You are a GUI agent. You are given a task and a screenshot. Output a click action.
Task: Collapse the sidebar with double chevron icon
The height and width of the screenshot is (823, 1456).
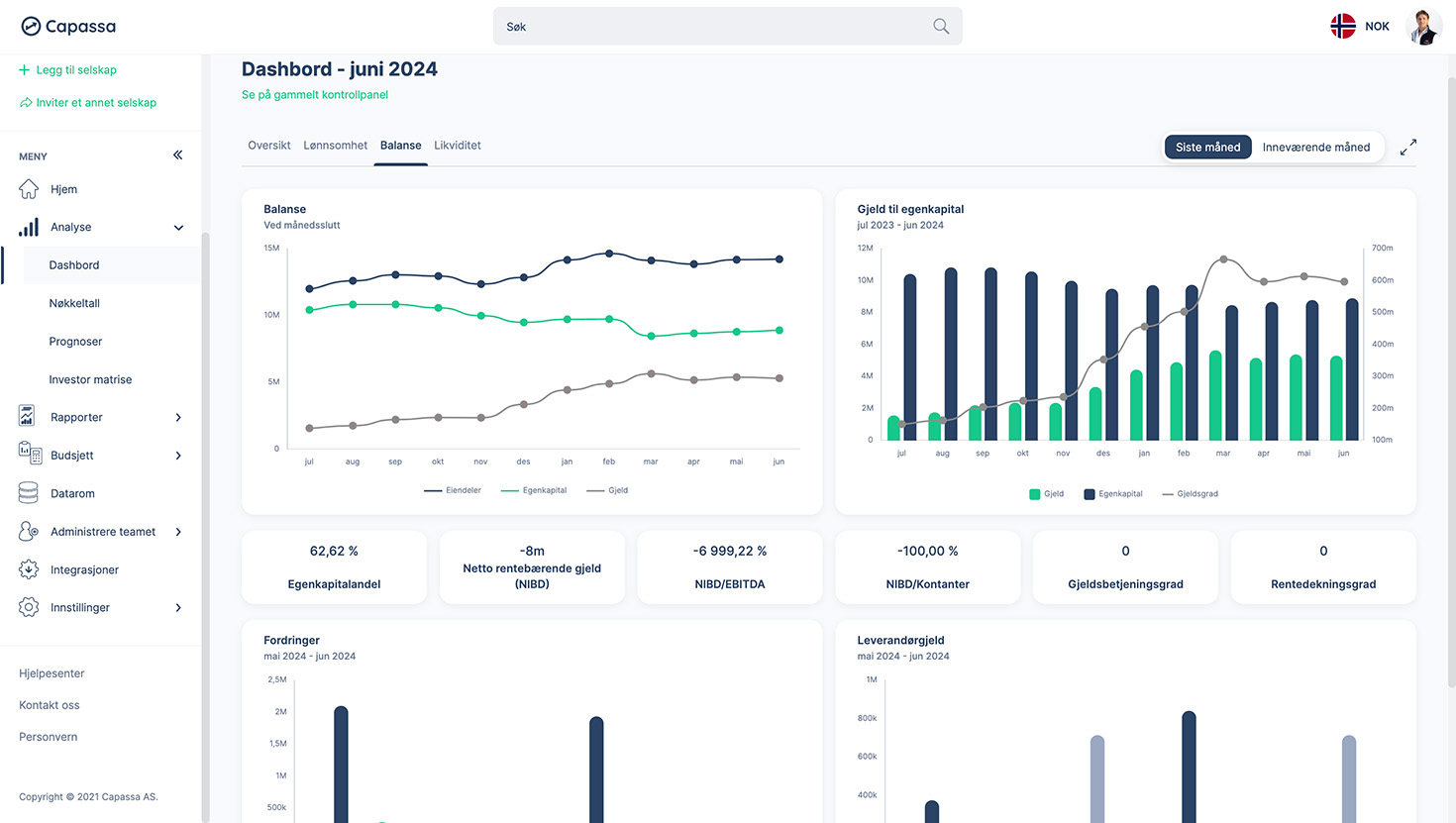(178, 154)
